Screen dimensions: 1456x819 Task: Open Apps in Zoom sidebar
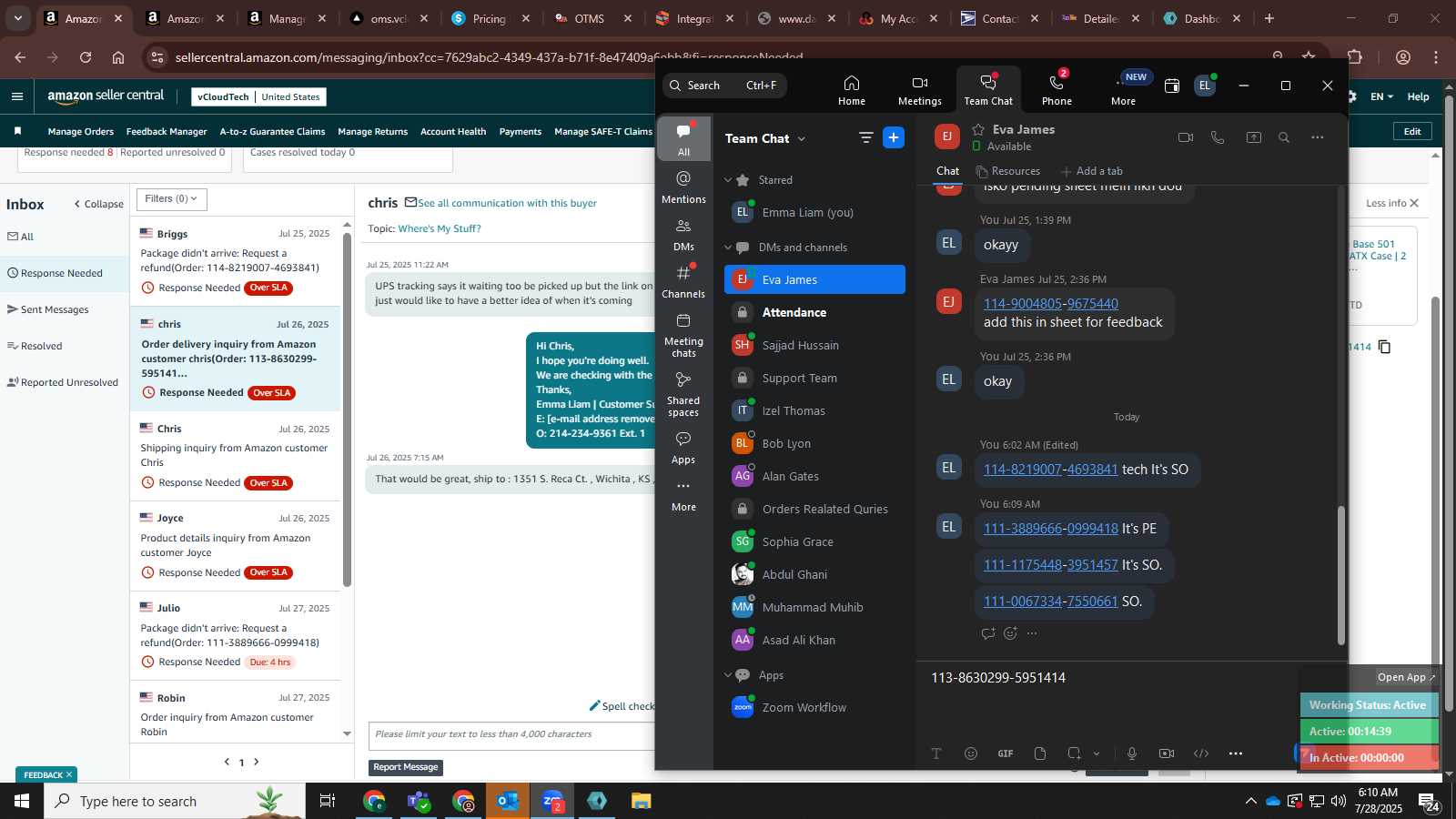(683, 447)
